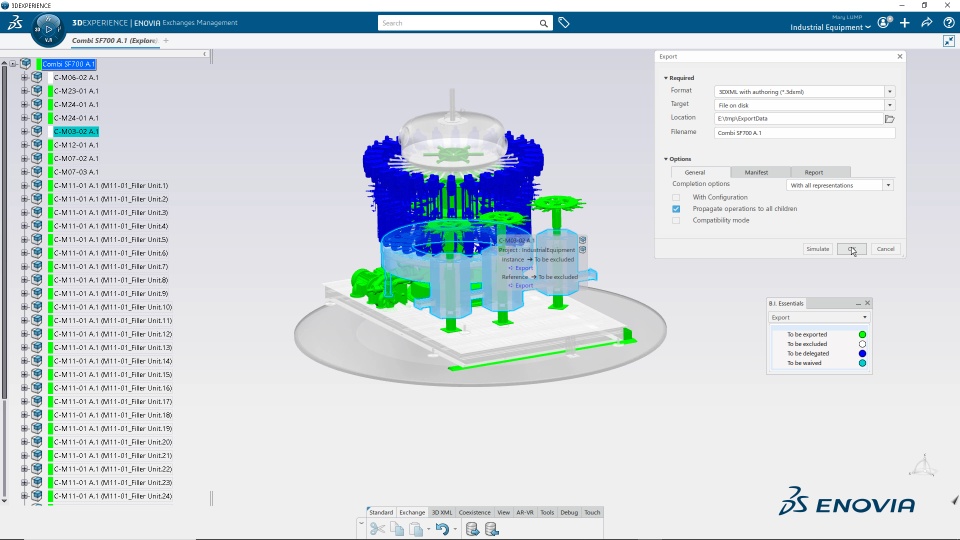Enable With Configuration checkbox
Image resolution: width=960 pixels, height=540 pixels.
point(676,197)
